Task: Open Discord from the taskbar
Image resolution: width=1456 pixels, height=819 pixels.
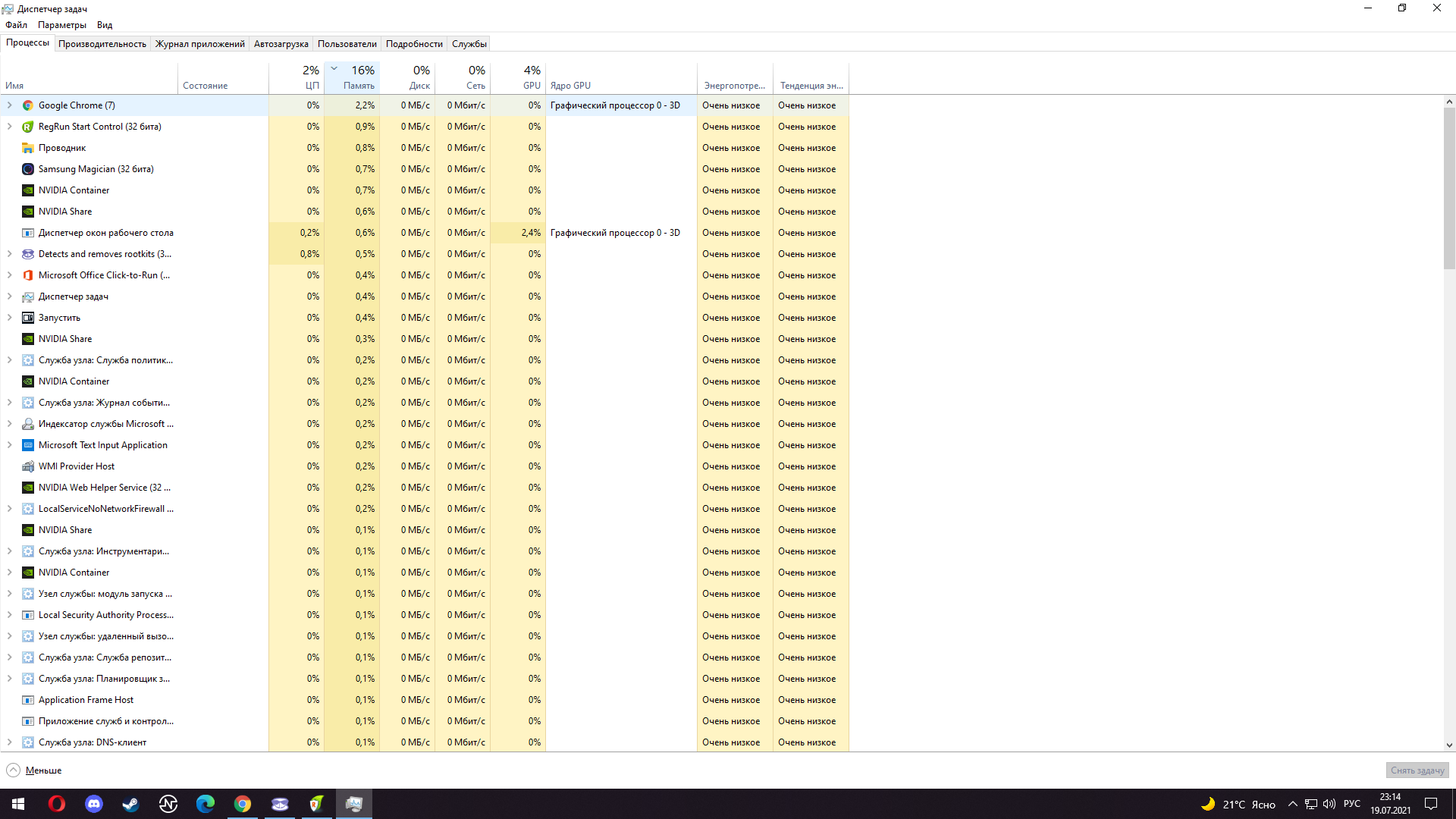Action: pos(94,804)
